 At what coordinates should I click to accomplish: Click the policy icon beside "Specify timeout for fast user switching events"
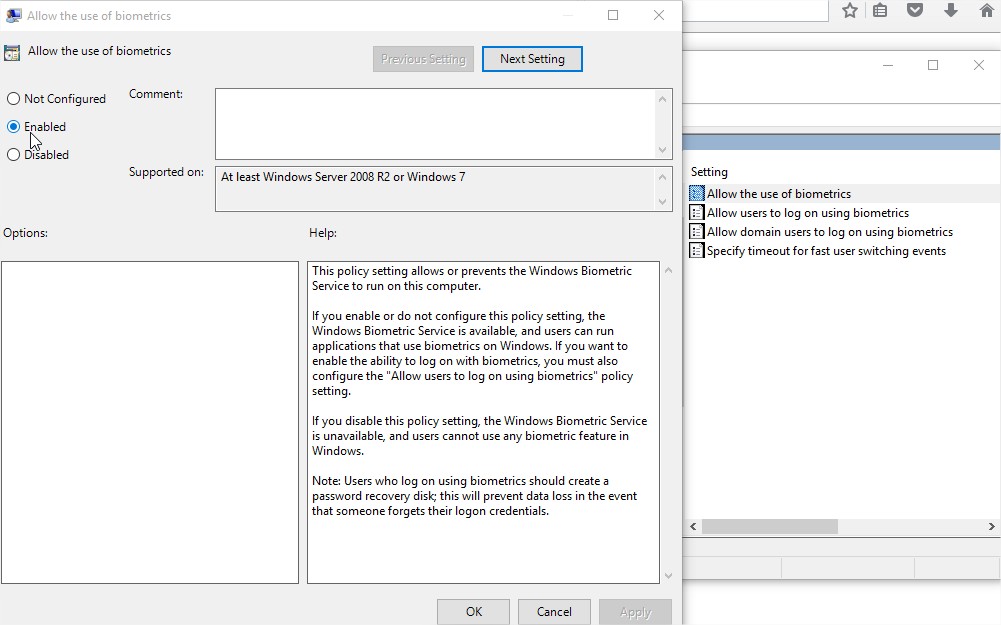pyautogui.click(x=697, y=250)
